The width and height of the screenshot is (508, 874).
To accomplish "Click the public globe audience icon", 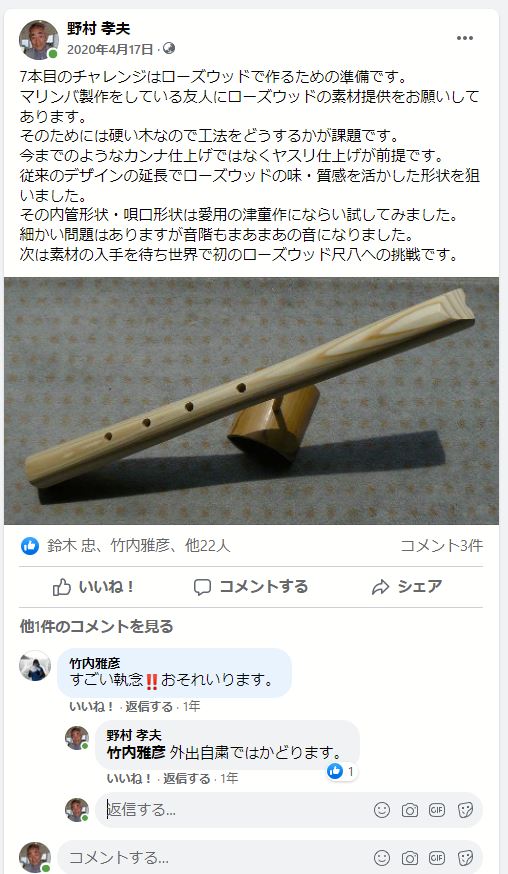I will click(169, 48).
